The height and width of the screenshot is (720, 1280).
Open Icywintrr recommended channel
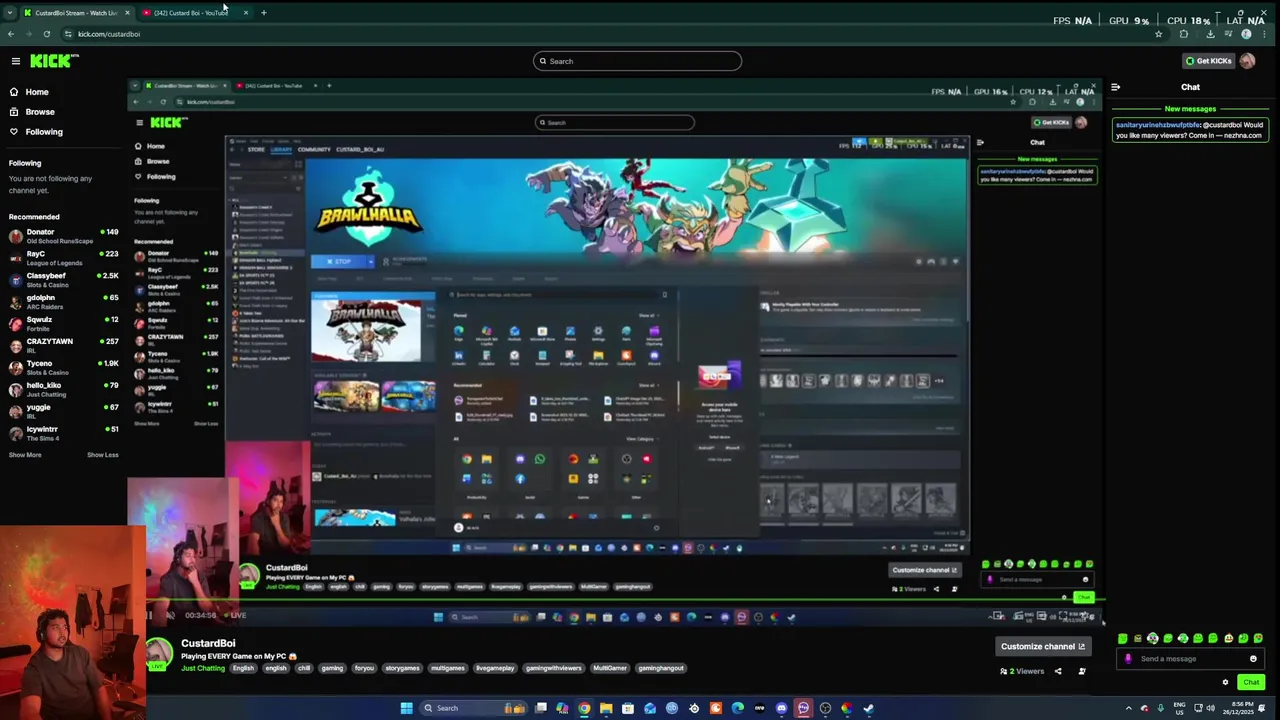tap(64, 433)
